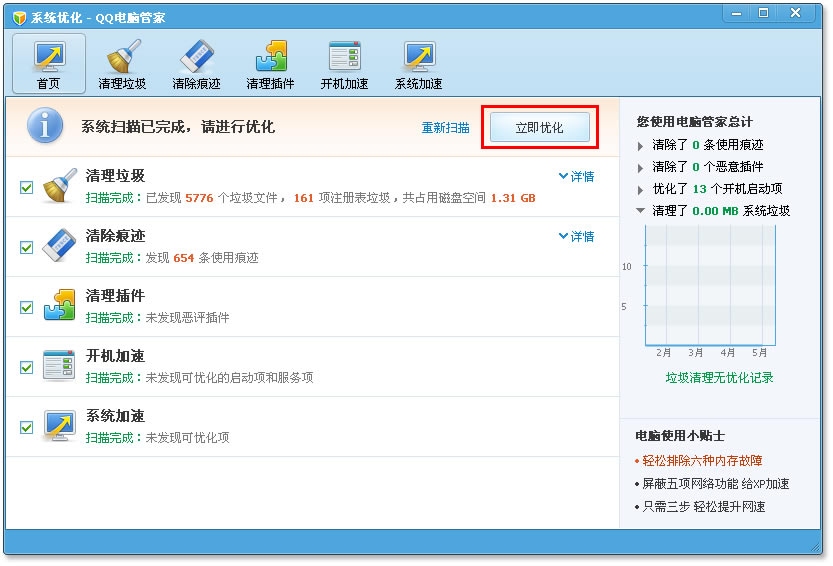Uncheck the 系统加速 checkbox
833x566 pixels.
coord(27,428)
